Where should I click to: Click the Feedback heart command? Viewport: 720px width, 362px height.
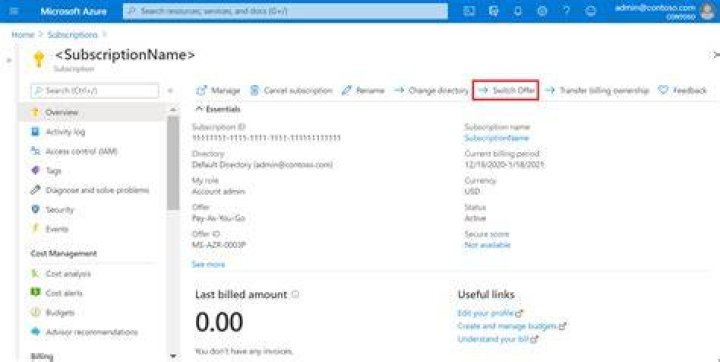point(682,90)
